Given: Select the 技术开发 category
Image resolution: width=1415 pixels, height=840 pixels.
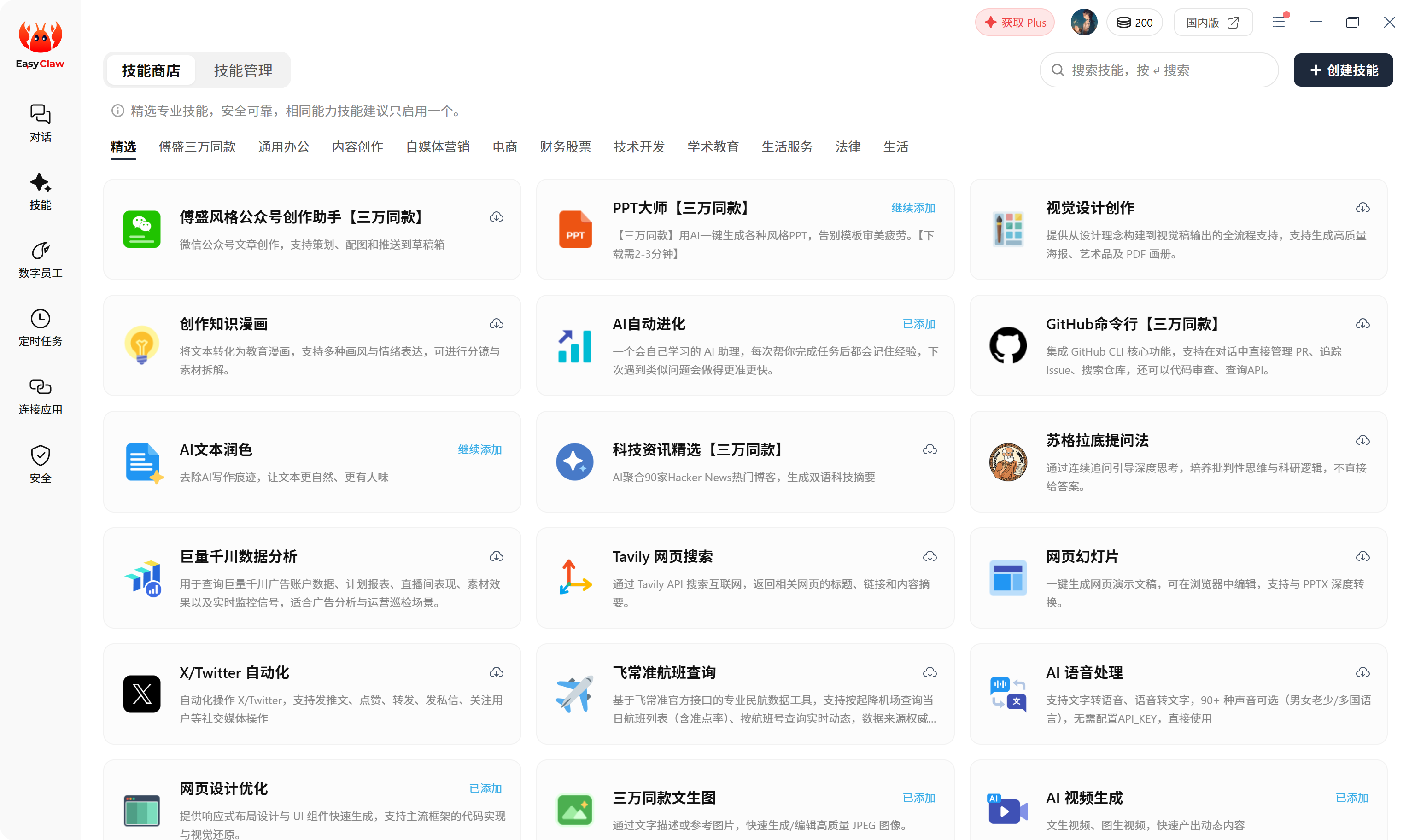Looking at the screenshot, I should click(639, 147).
